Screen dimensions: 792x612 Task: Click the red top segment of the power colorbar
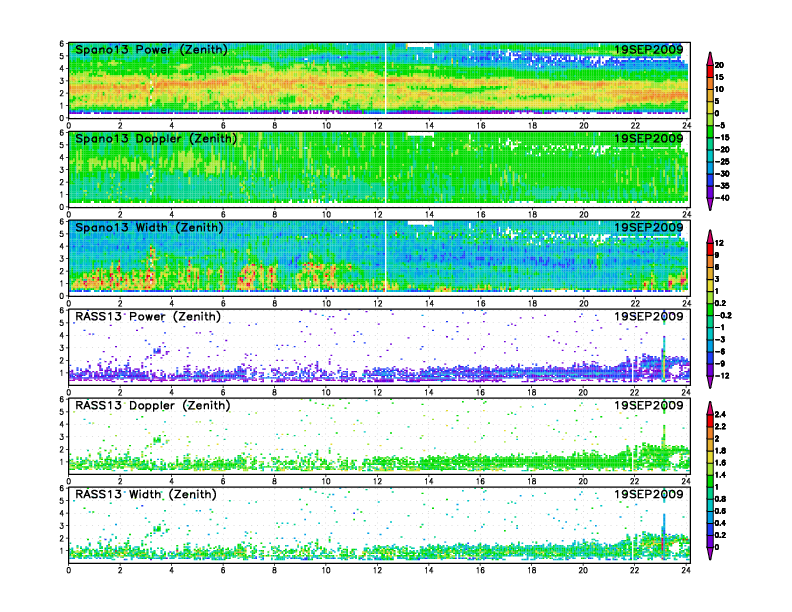tap(710, 71)
